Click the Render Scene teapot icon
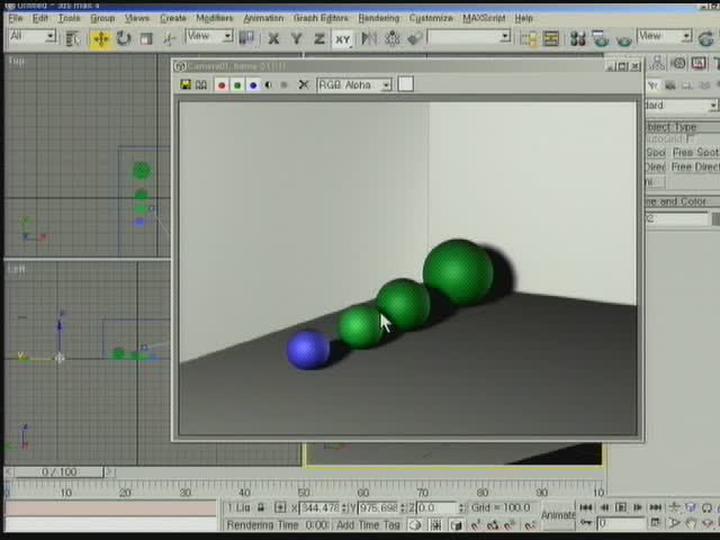Viewport: 720px width, 540px height. pyautogui.click(x=600, y=39)
